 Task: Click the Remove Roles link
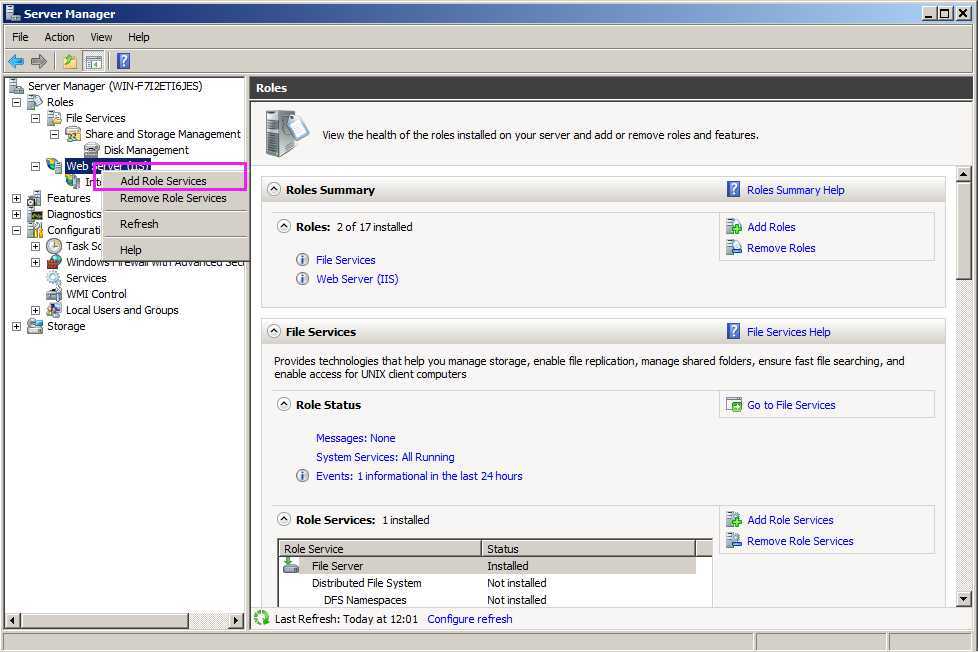[781, 248]
